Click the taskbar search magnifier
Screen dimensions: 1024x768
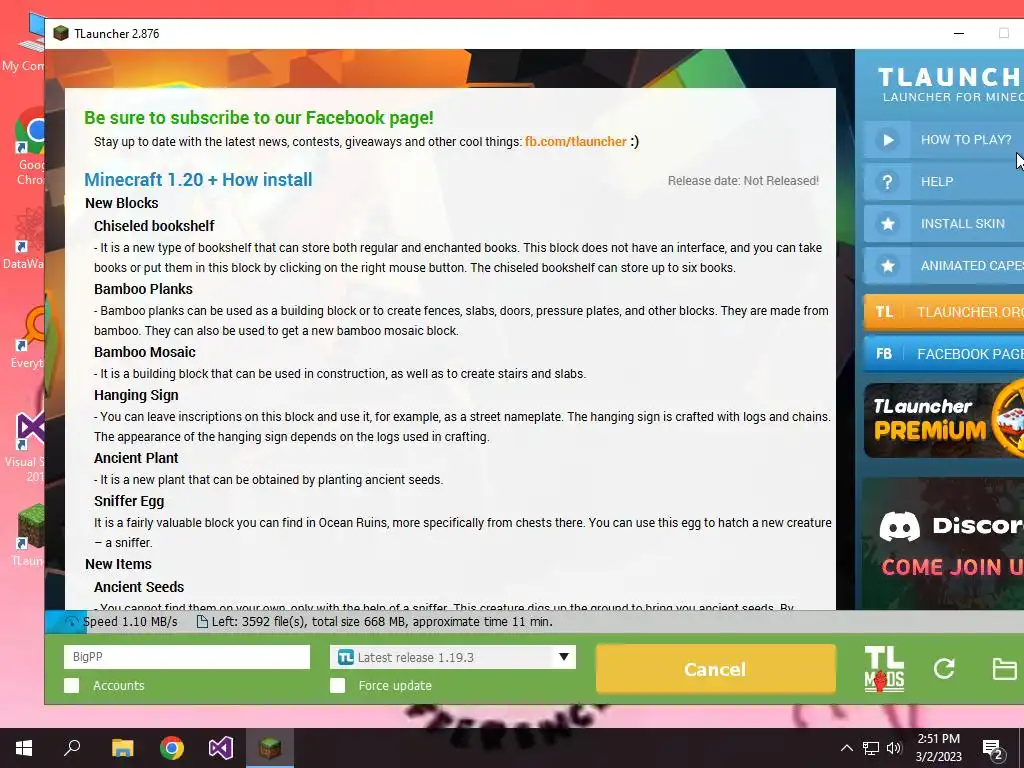point(72,748)
